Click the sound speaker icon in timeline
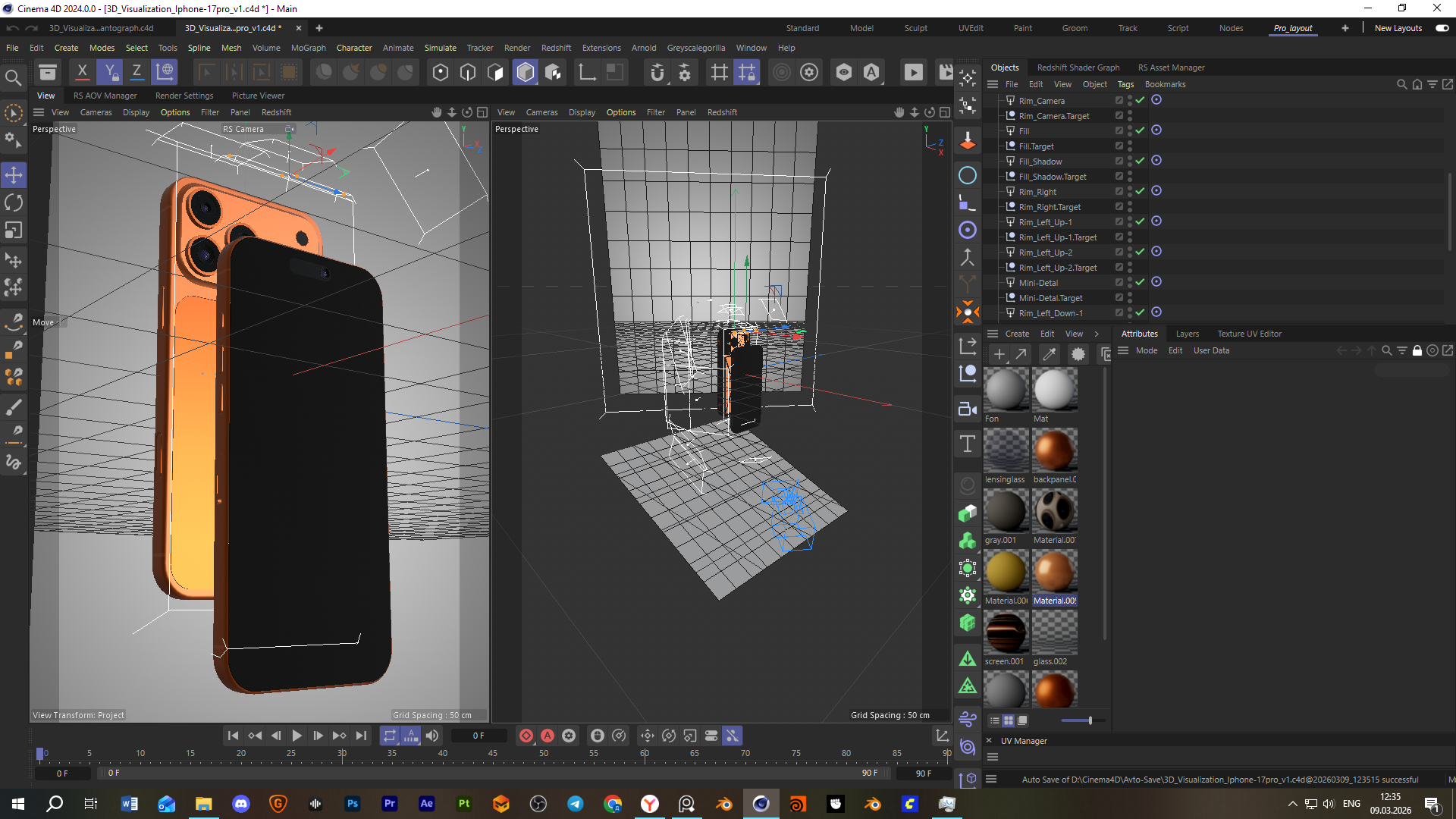Viewport: 1456px width, 819px height. click(x=432, y=736)
